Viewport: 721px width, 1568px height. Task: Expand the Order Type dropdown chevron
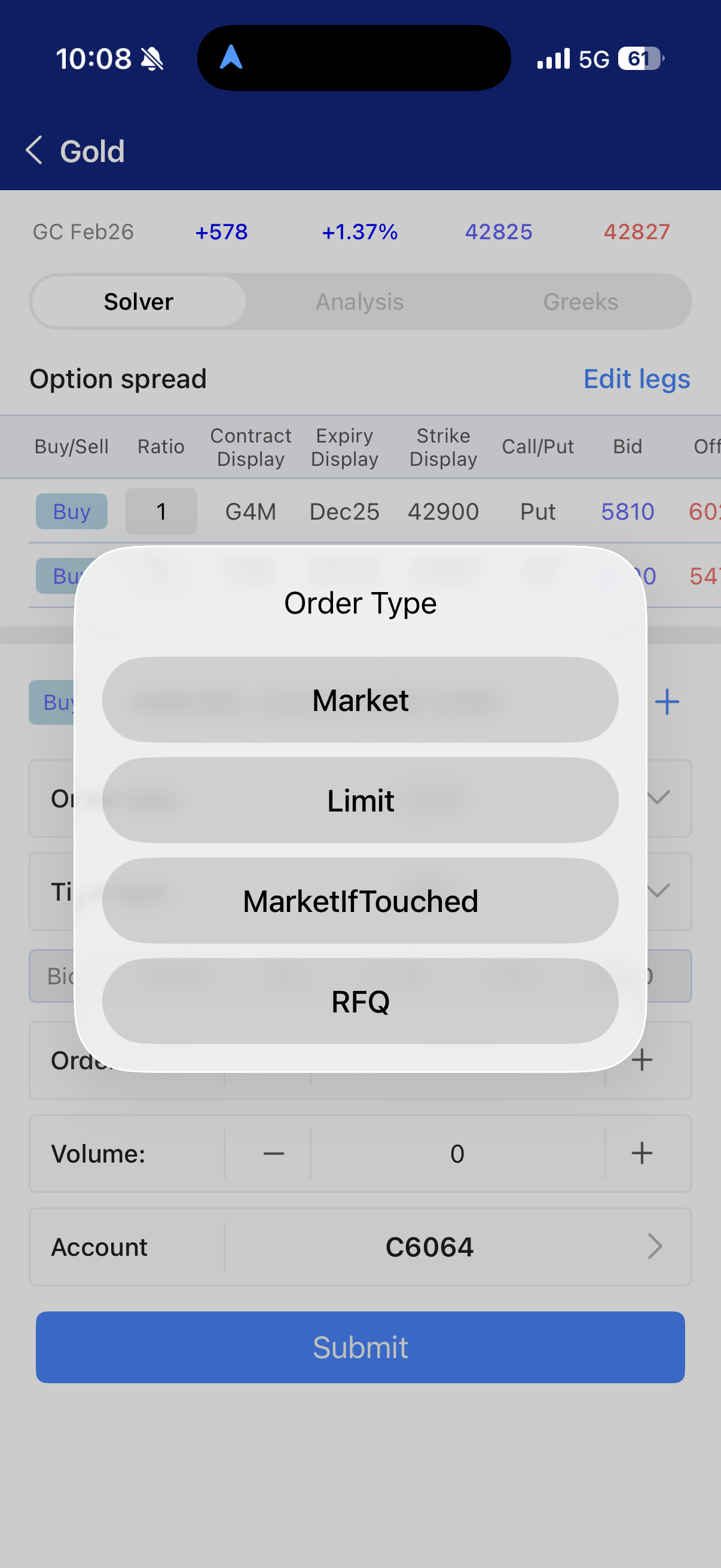(658, 797)
